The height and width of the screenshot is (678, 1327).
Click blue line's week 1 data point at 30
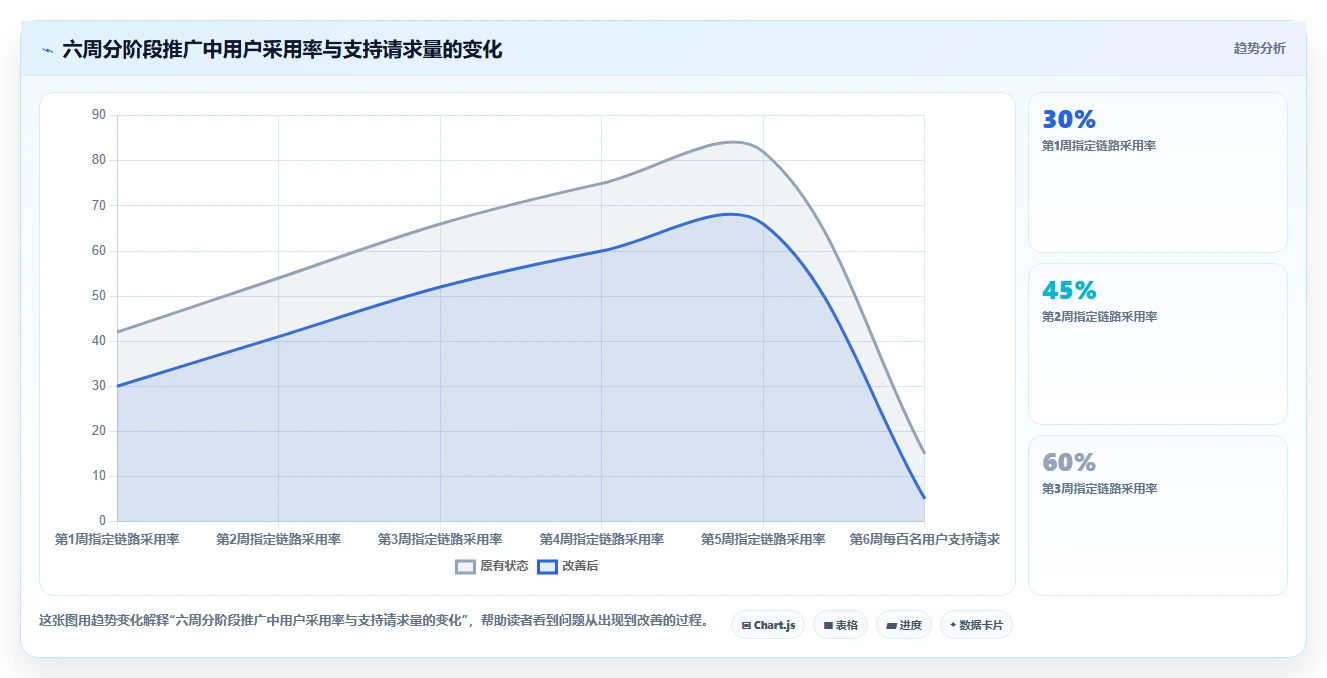coord(118,386)
